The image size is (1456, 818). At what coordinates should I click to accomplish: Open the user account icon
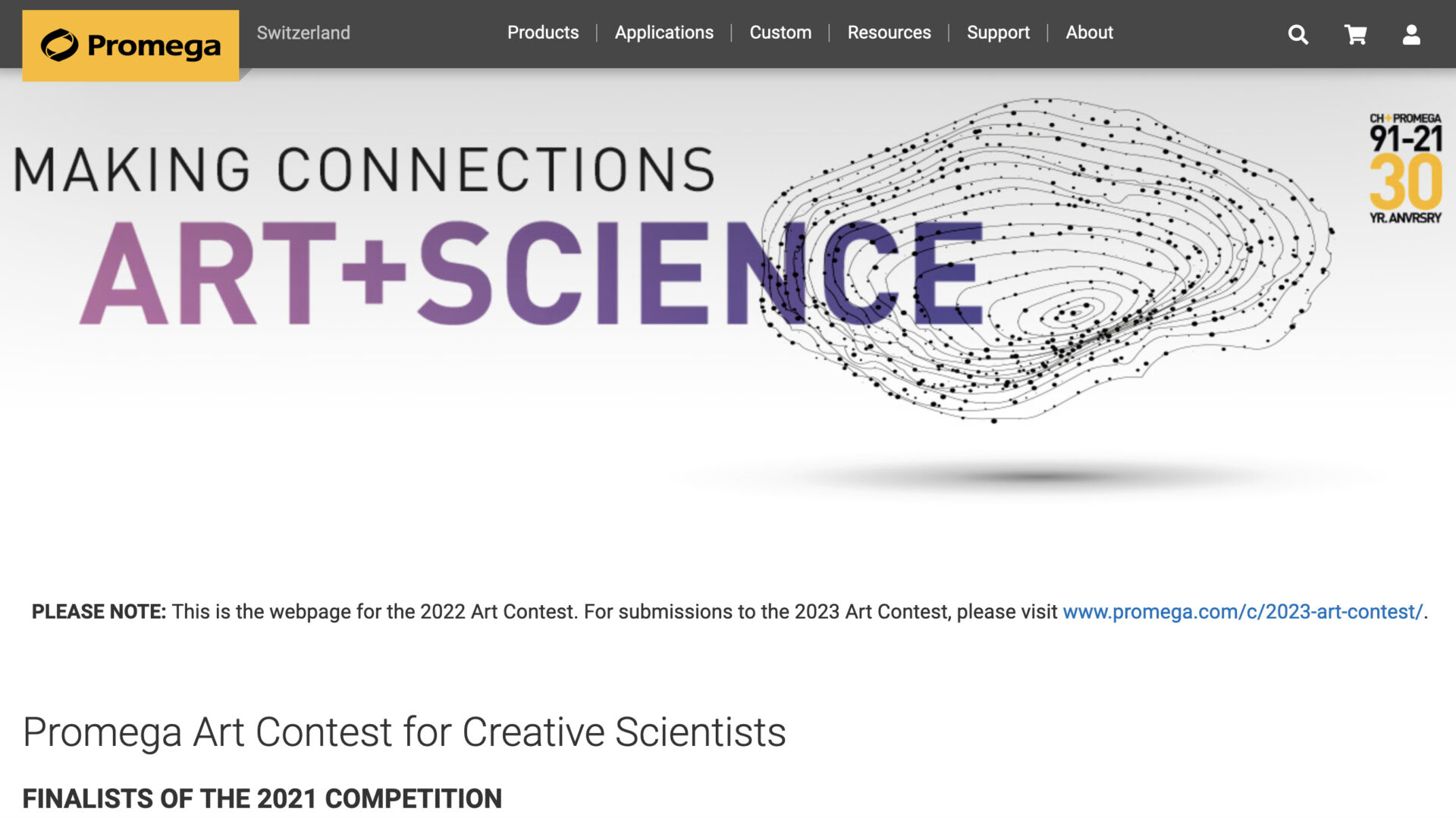(x=1411, y=34)
